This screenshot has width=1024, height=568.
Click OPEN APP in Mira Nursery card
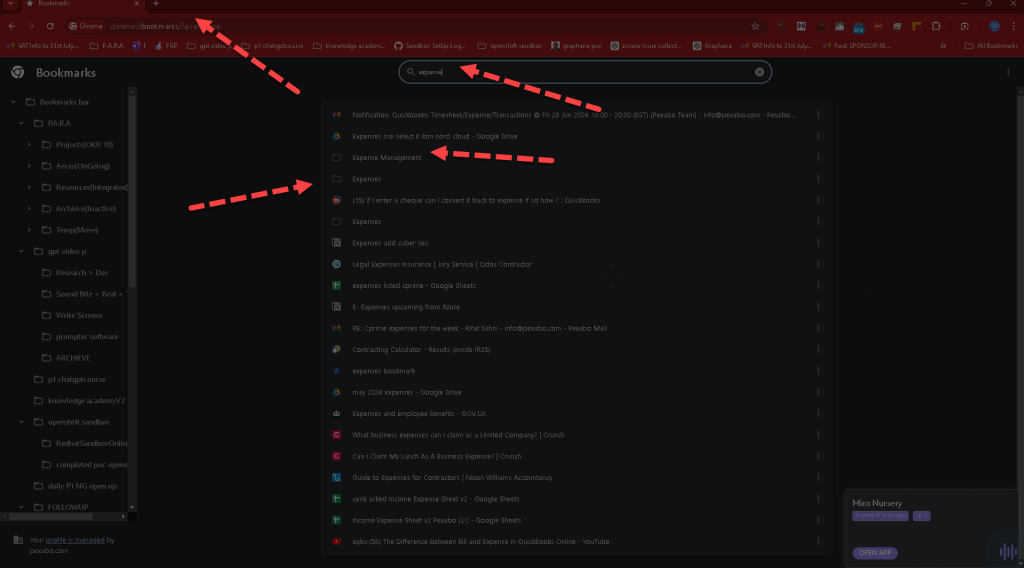tap(874, 553)
